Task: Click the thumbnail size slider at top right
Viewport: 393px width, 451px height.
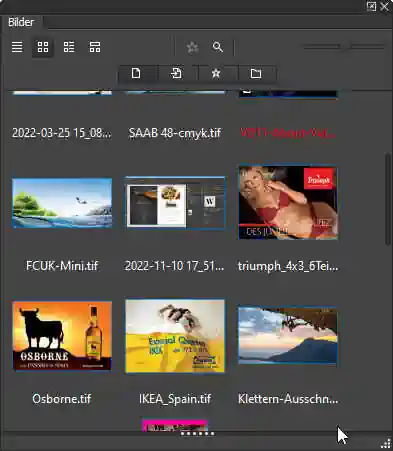Action: pyautogui.click(x=344, y=47)
